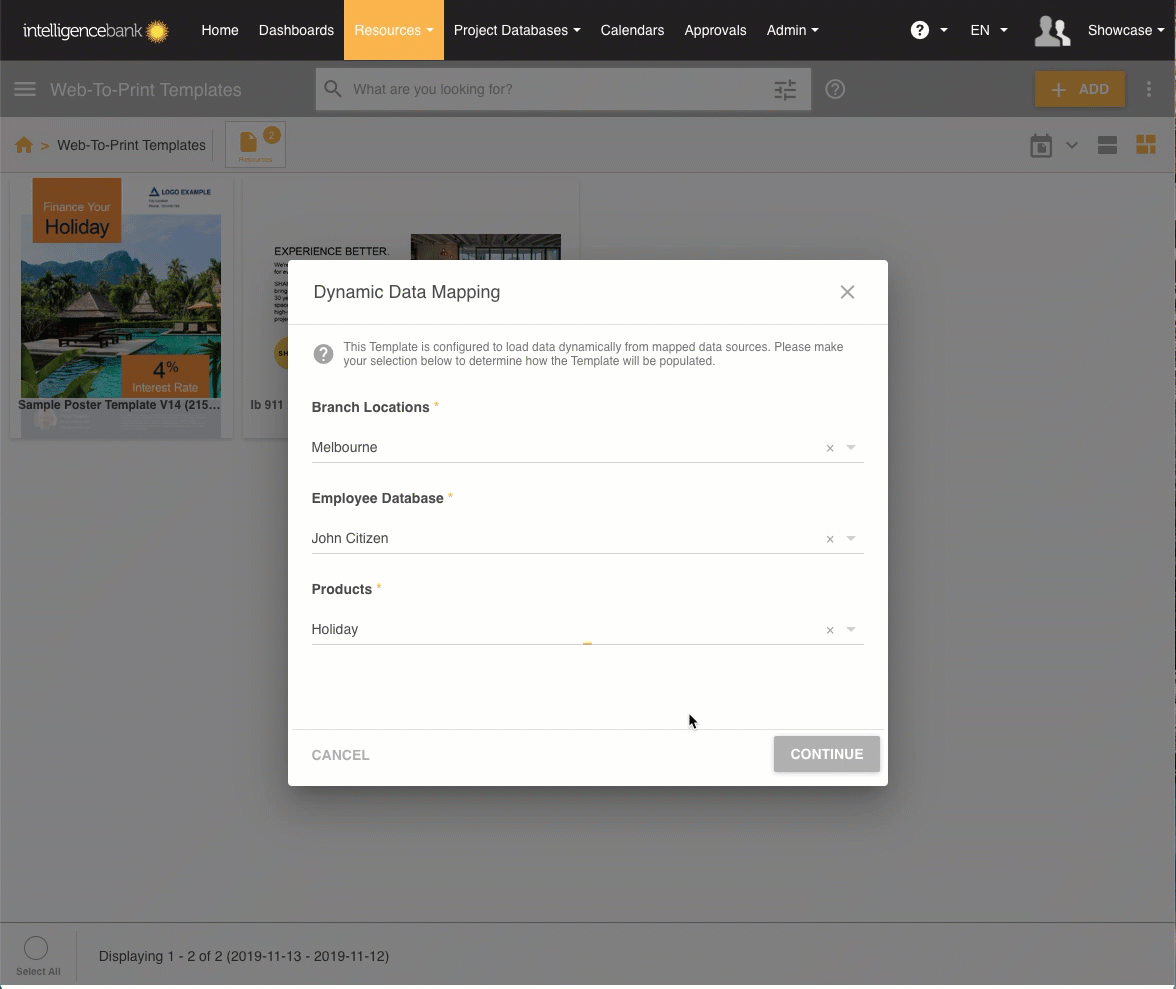Expand the Employee Database dropdown
1176x989 pixels.
coord(851,539)
